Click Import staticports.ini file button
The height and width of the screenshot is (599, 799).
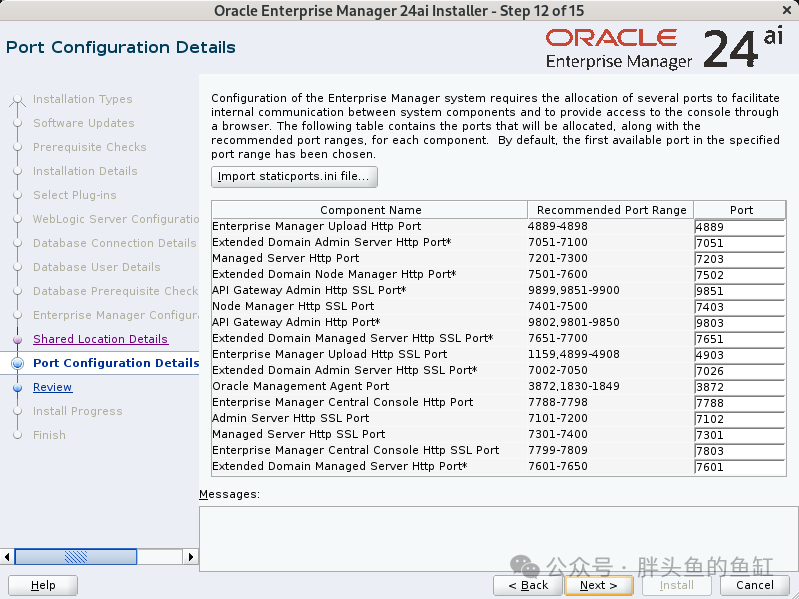[294, 177]
